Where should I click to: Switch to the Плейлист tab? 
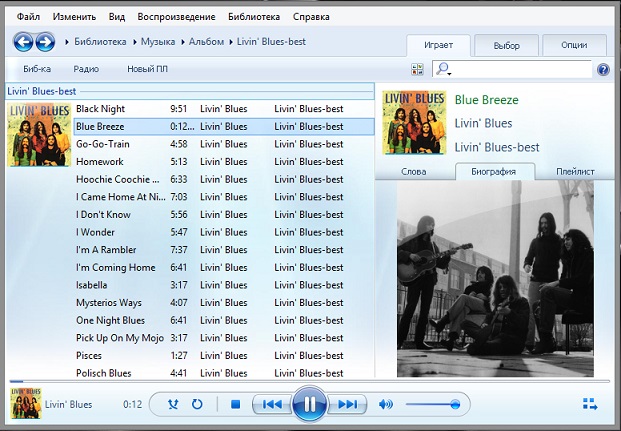pyautogui.click(x=575, y=171)
